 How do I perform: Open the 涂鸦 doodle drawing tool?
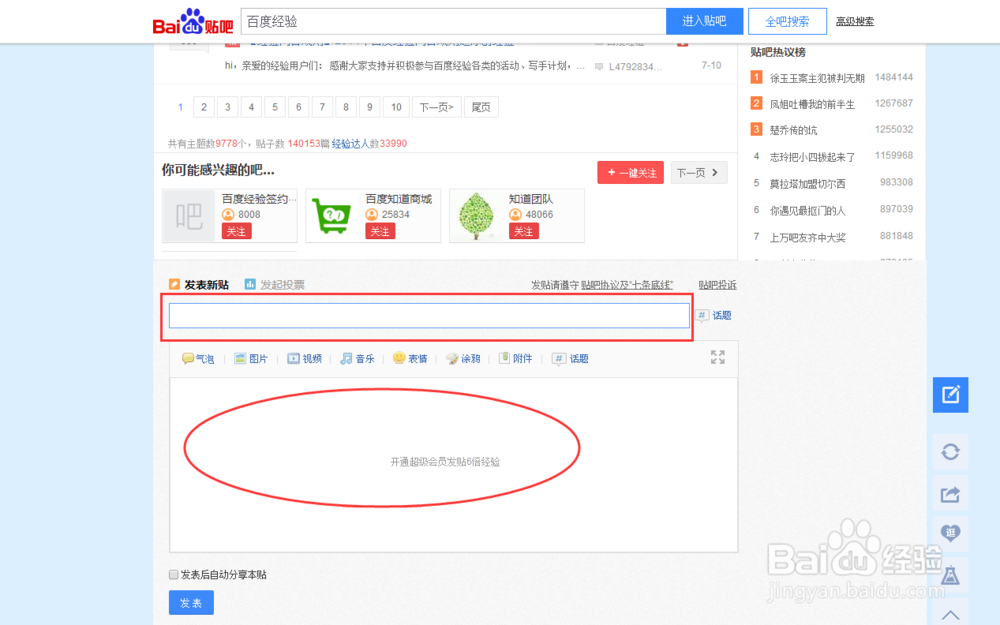point(463,358)
